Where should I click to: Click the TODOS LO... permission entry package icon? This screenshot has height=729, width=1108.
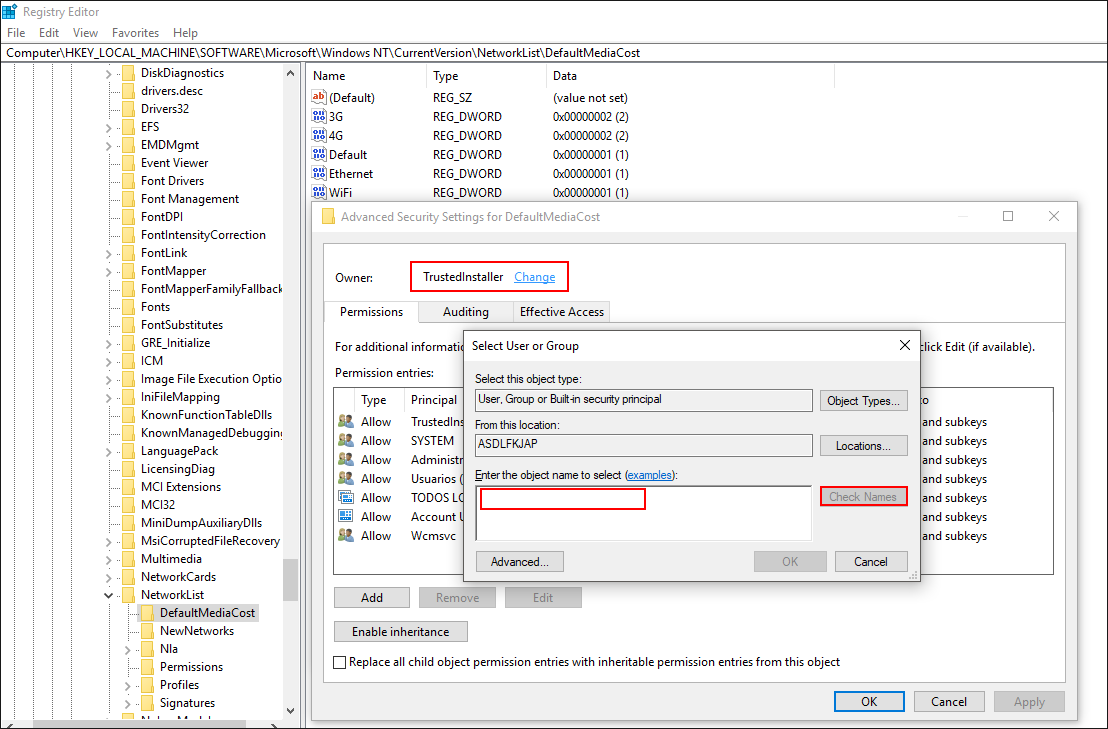click(x=346, y=497)
